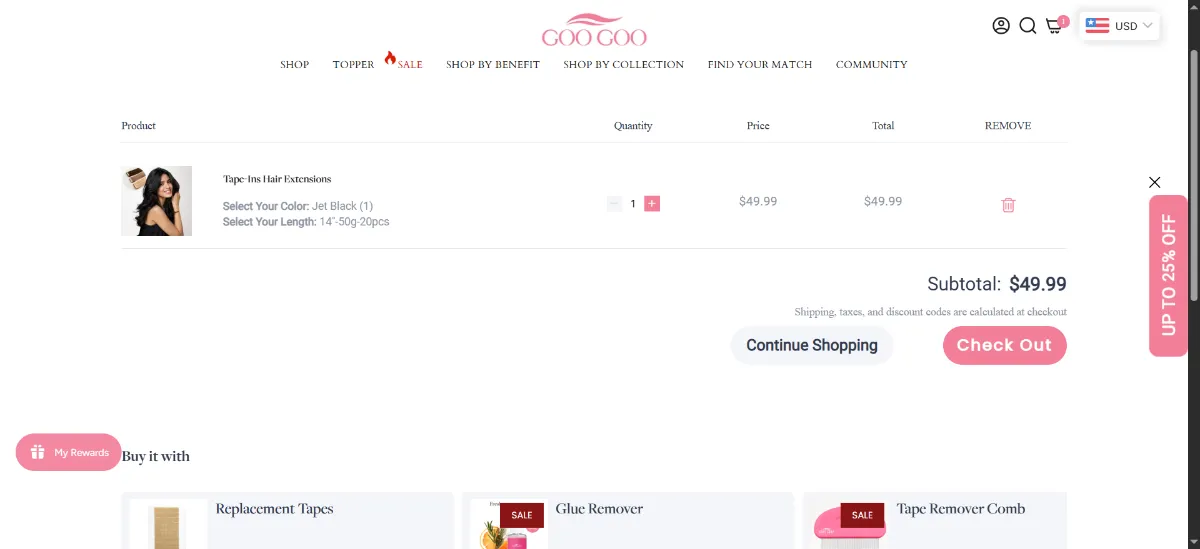This screenshot has width=1200, height=549.
Task: Click the Check Out button
Action: (x=1004, y=345)
